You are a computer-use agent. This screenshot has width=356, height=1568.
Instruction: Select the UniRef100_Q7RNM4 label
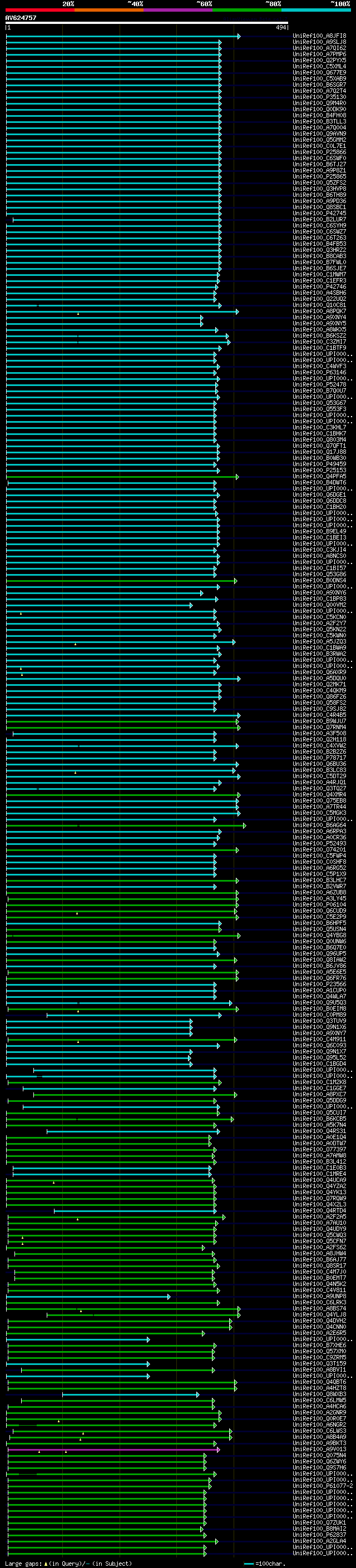tap(319, 728)
